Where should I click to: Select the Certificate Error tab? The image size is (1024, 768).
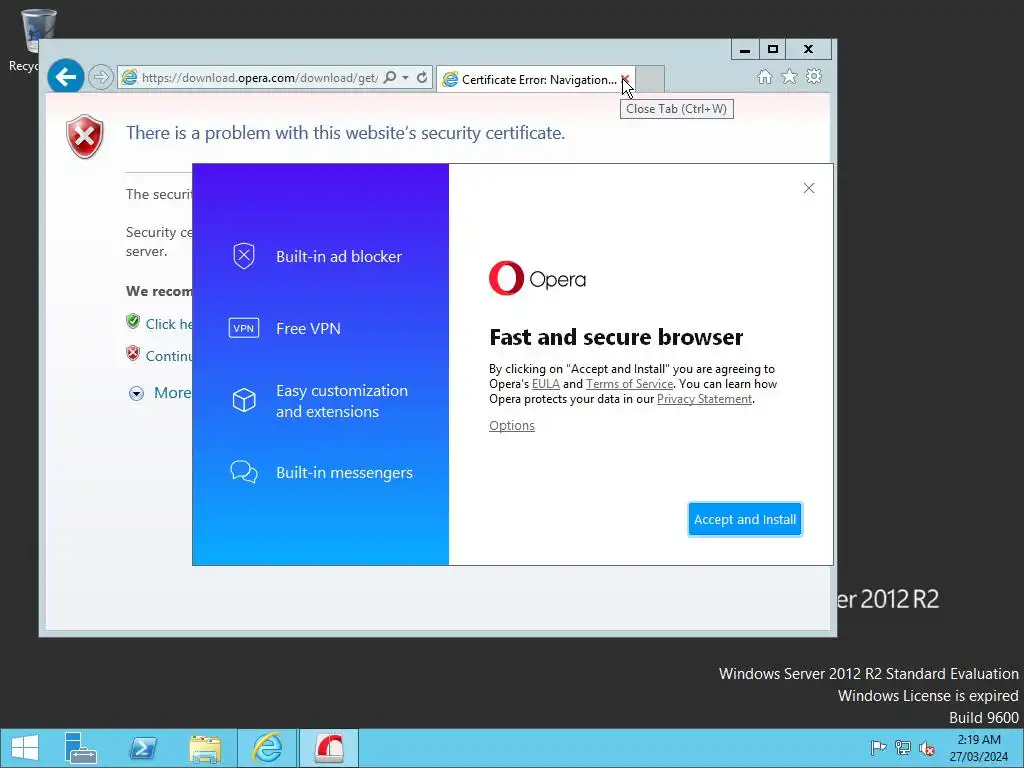click(535, 80)
